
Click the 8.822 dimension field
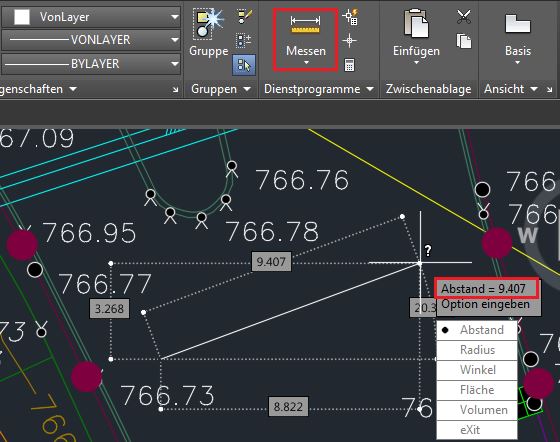pyautogui.click(x=288, y=406)
